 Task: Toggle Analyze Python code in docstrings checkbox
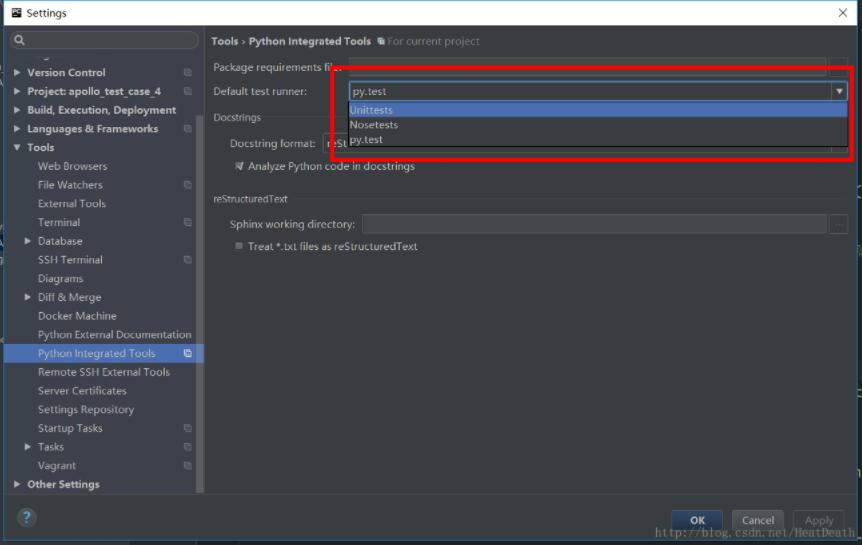239,166
